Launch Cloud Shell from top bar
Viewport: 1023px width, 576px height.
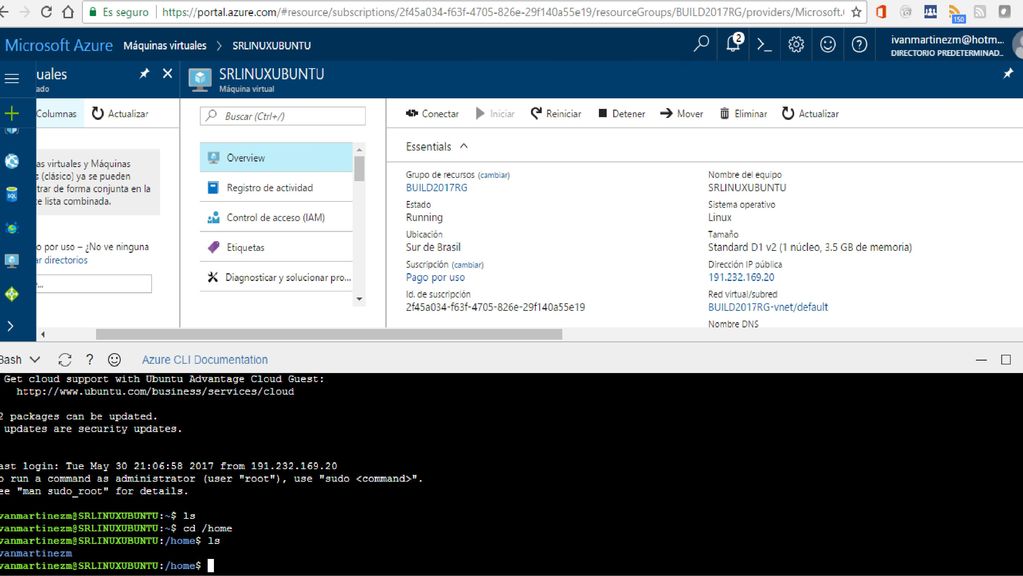click(x=764, y=44)
